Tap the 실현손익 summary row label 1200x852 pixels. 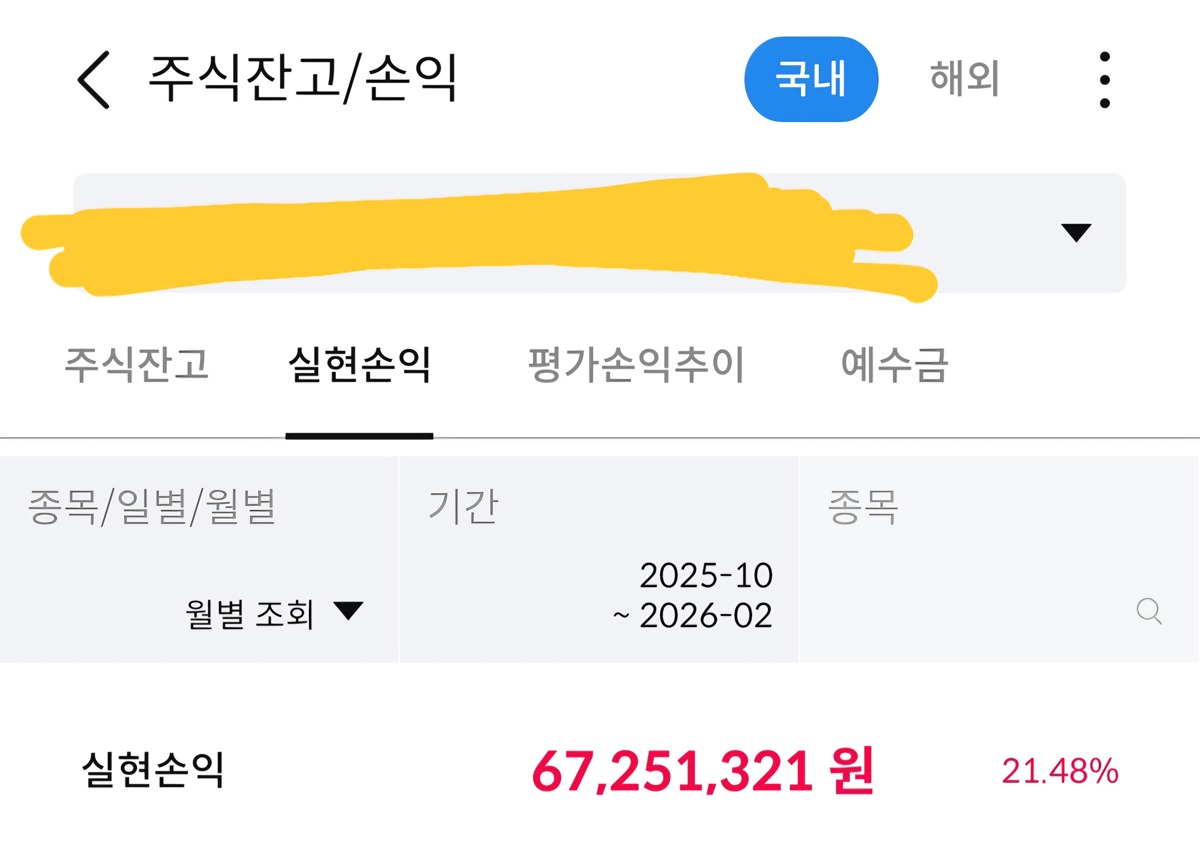[x=152, y=772]
